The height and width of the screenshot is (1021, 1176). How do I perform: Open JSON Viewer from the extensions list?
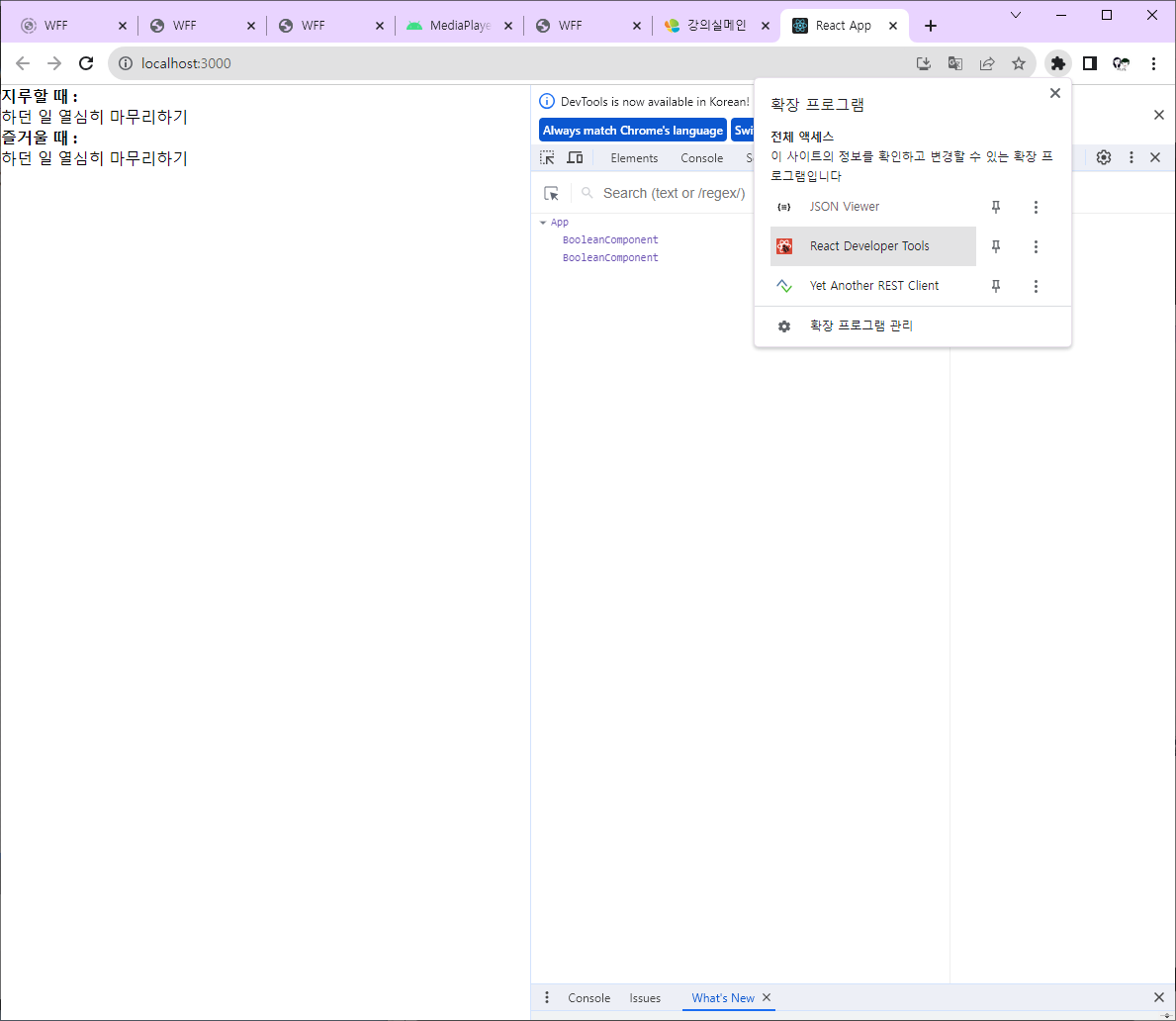pos(873,207)
